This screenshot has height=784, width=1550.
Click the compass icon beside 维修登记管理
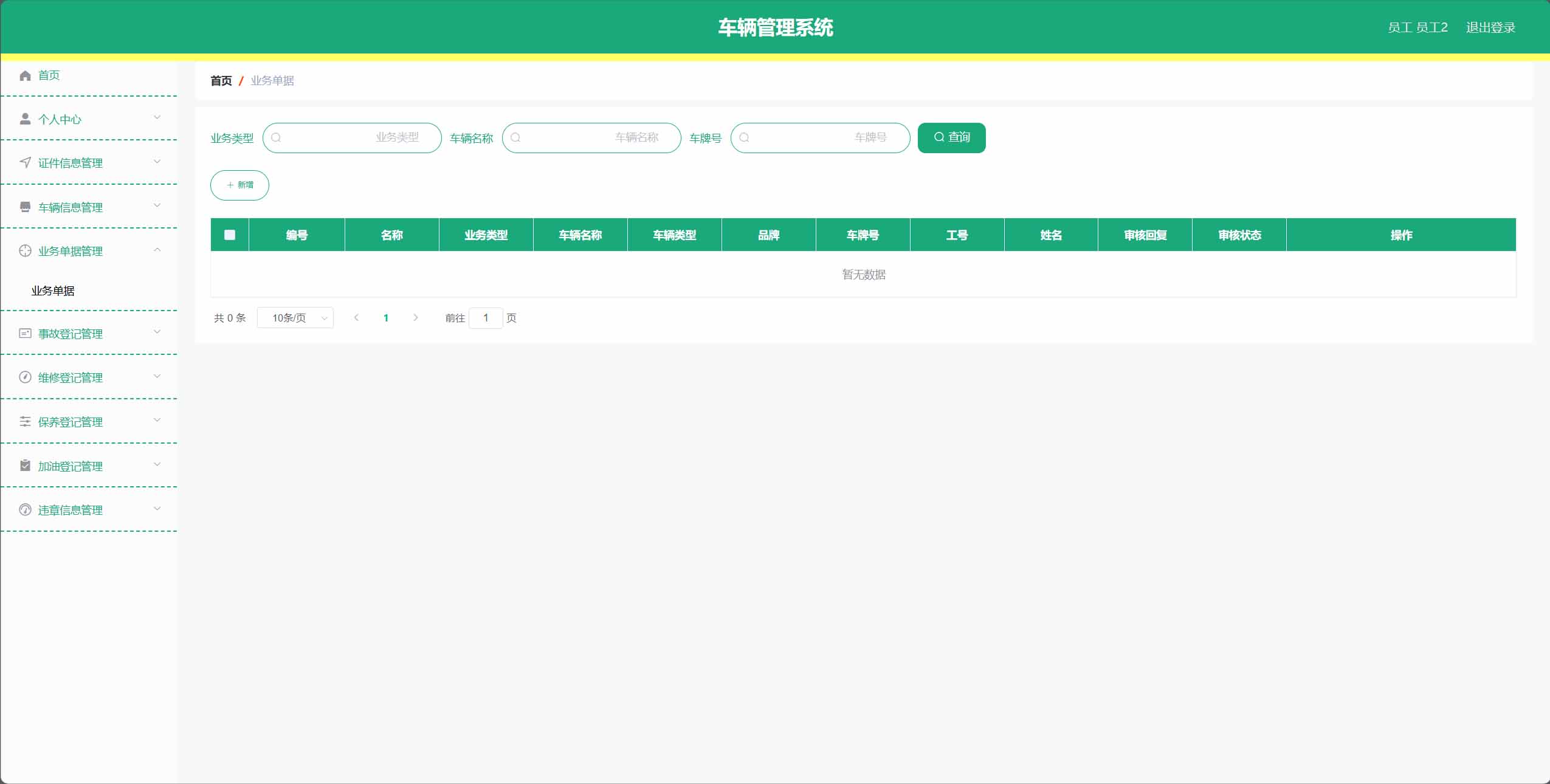25,377
